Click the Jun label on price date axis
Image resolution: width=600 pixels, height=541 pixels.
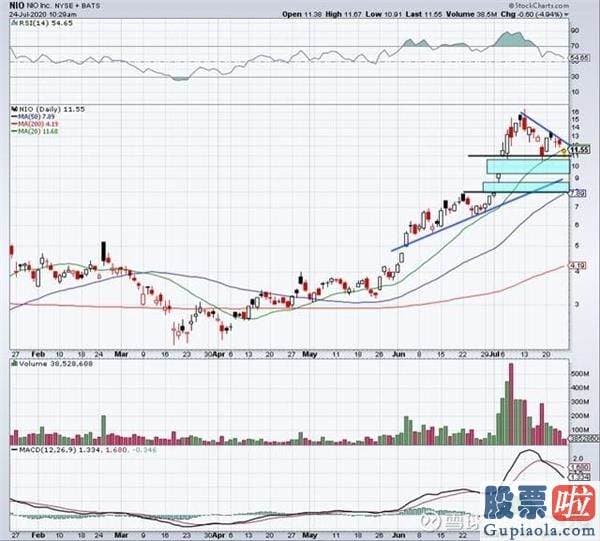point(399,354)
